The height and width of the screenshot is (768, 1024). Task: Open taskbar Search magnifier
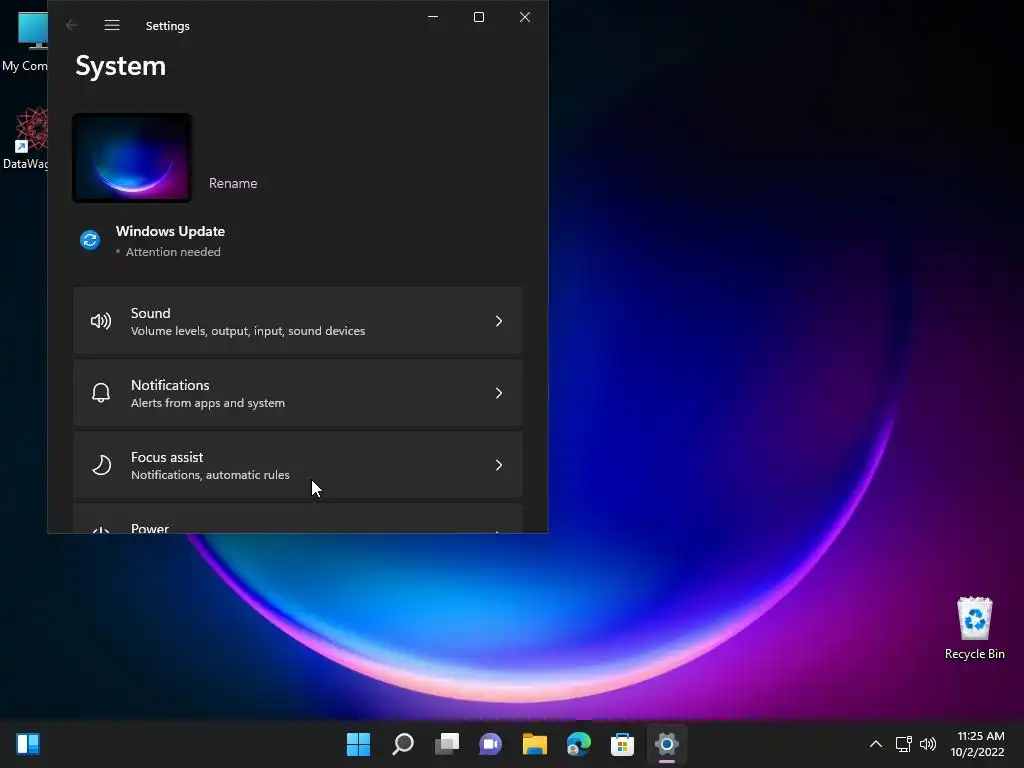pyautogui.click(x=403, y=744)
